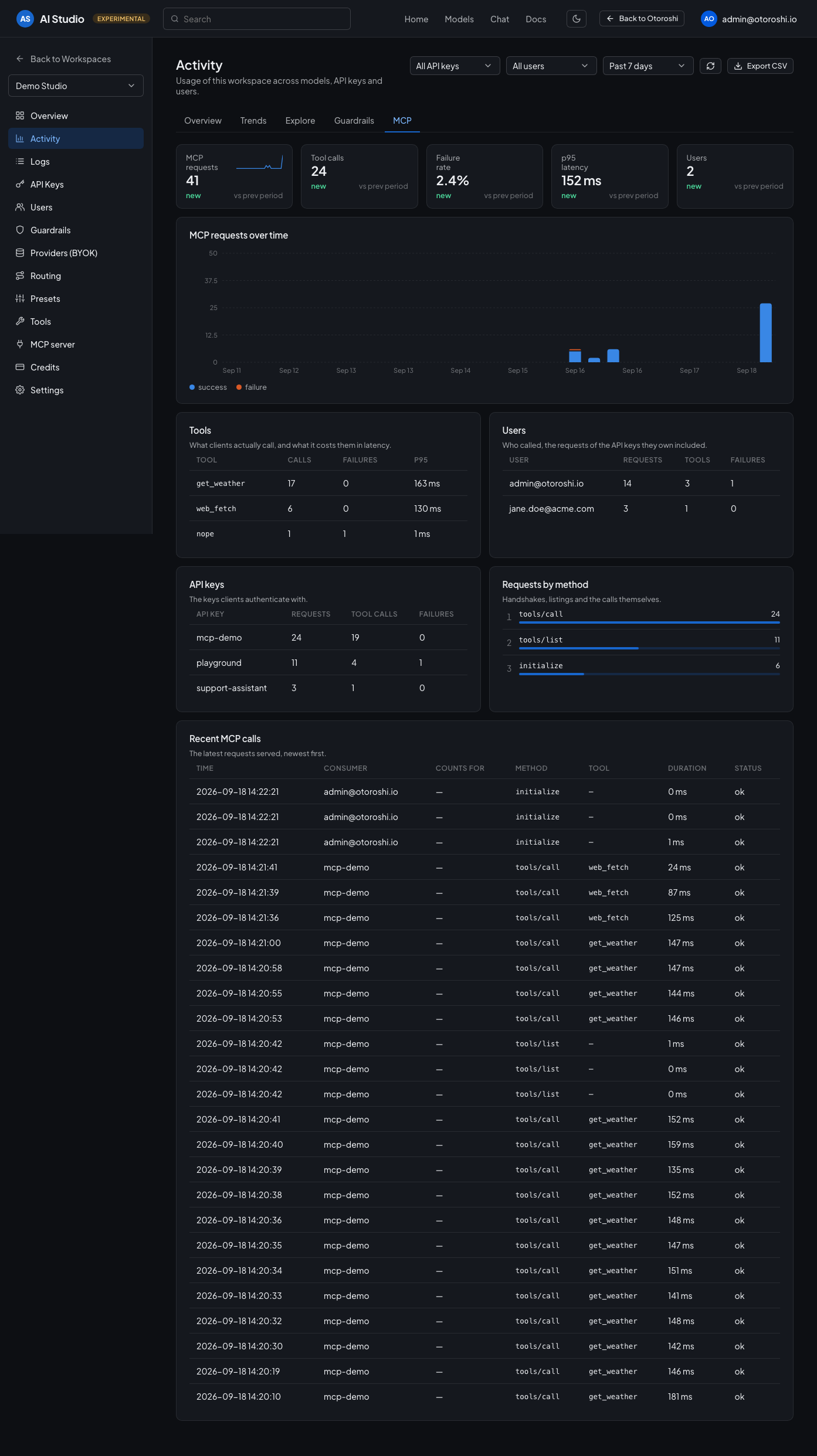Image resolution: width=817 pixels, height=1456 pixels.
Task: Open Providers (BYOK) in the sidebar
Action: [76, 253]
